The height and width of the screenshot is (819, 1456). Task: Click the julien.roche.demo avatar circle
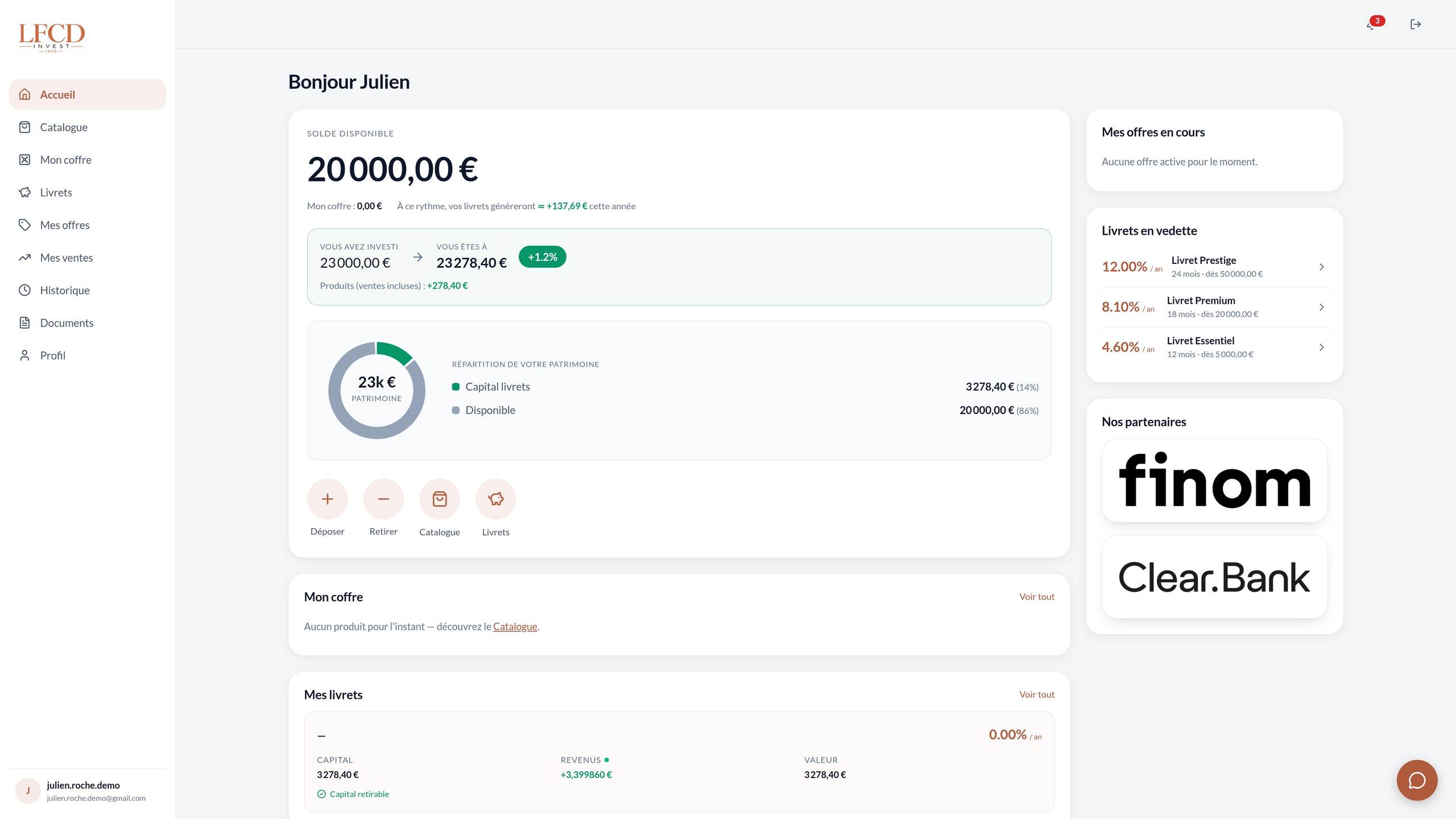(28, 791)
